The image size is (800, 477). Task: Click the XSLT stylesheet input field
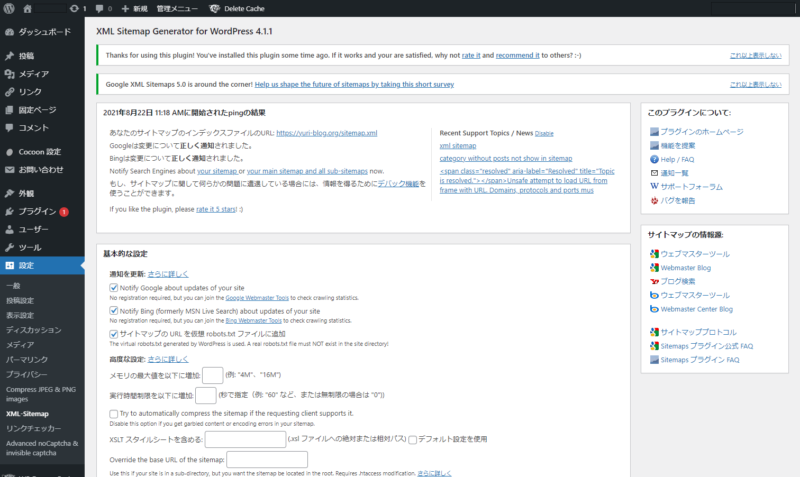point(245,439)
